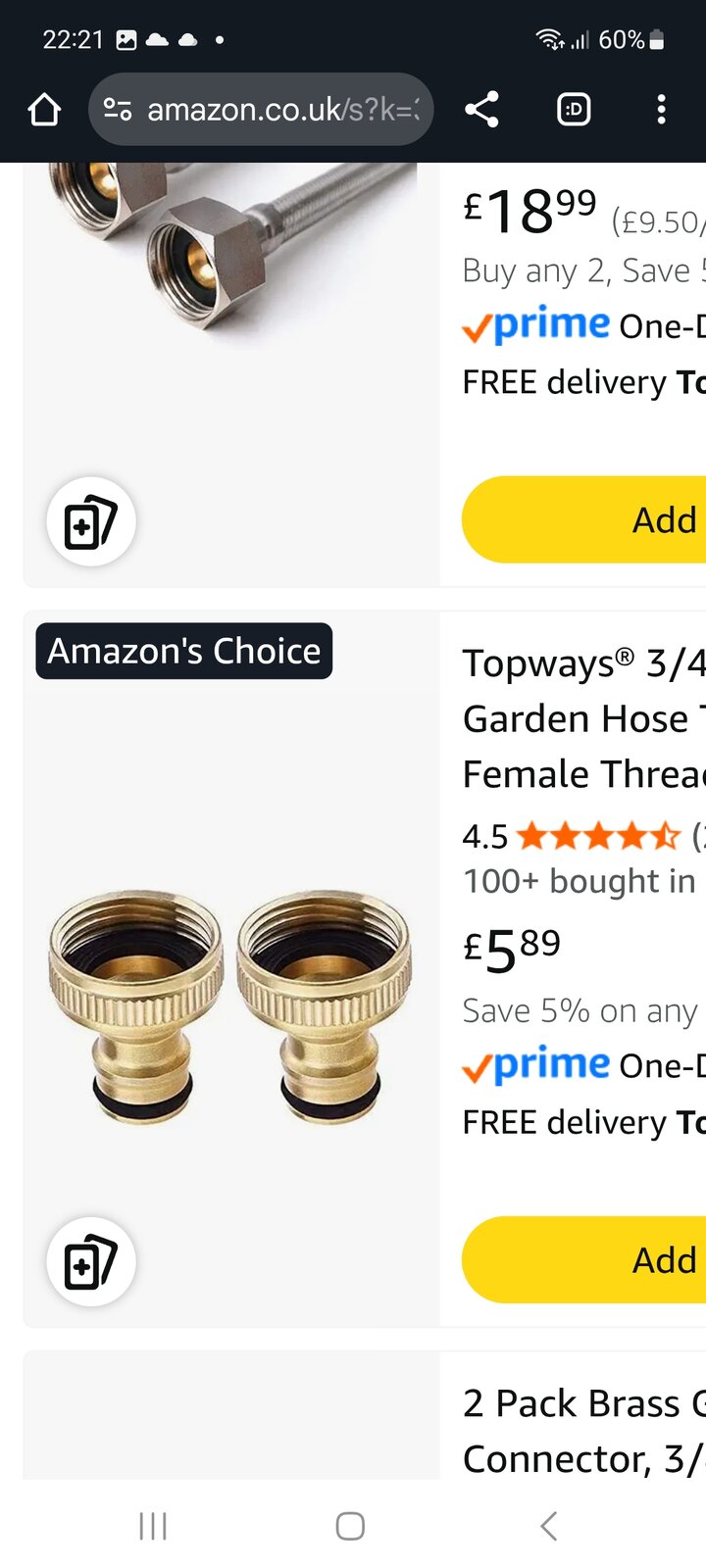706x1568 pixels.
Task: Tap the share icon in browser toolbar
Action: (481, 110)
